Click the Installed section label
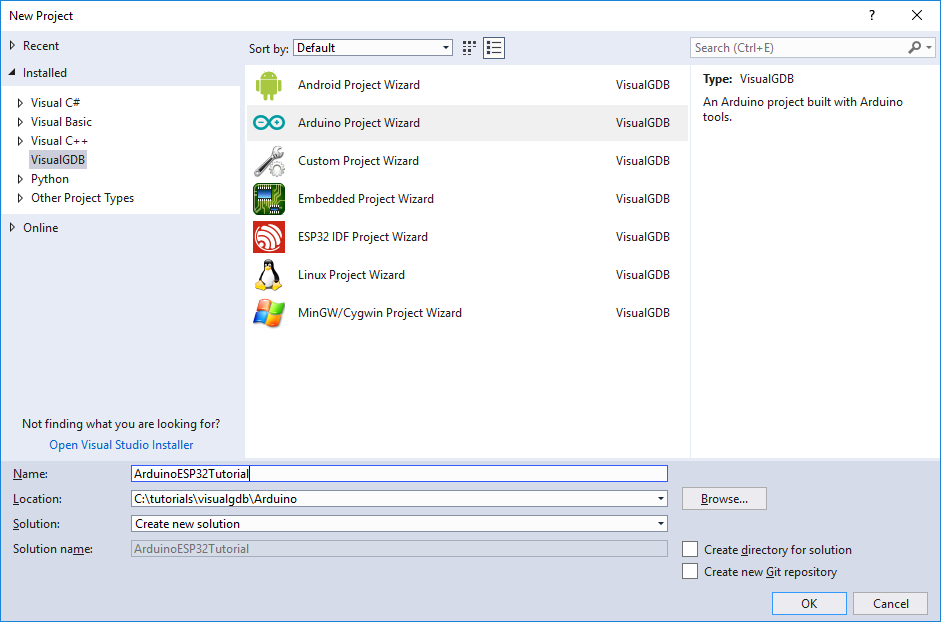941x622 pixels. click(45, 73)
